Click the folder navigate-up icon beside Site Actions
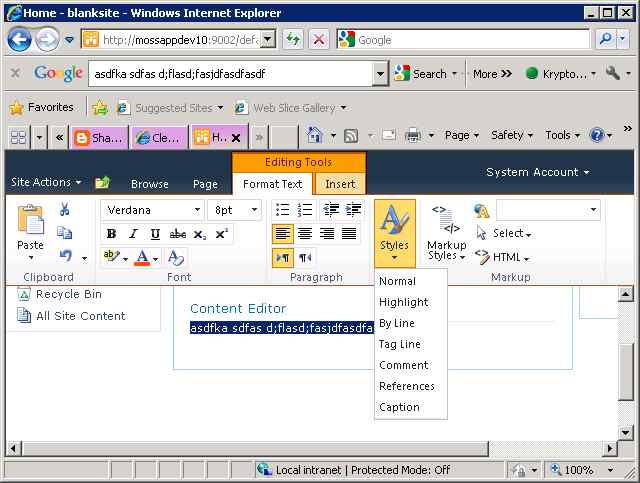Screen dimensions: 640x483 click(102, 182)
